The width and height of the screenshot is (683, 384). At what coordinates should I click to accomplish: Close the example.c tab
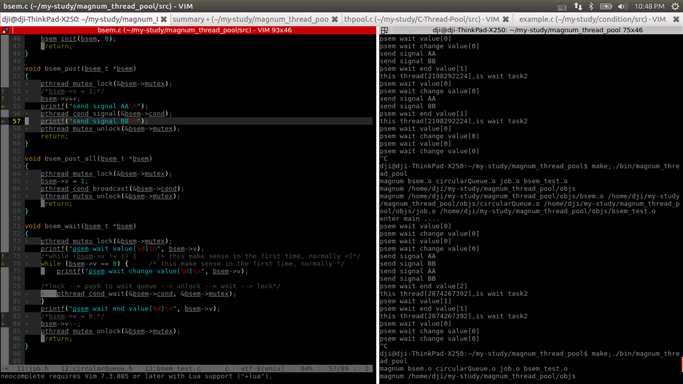[x=676, y=19]
